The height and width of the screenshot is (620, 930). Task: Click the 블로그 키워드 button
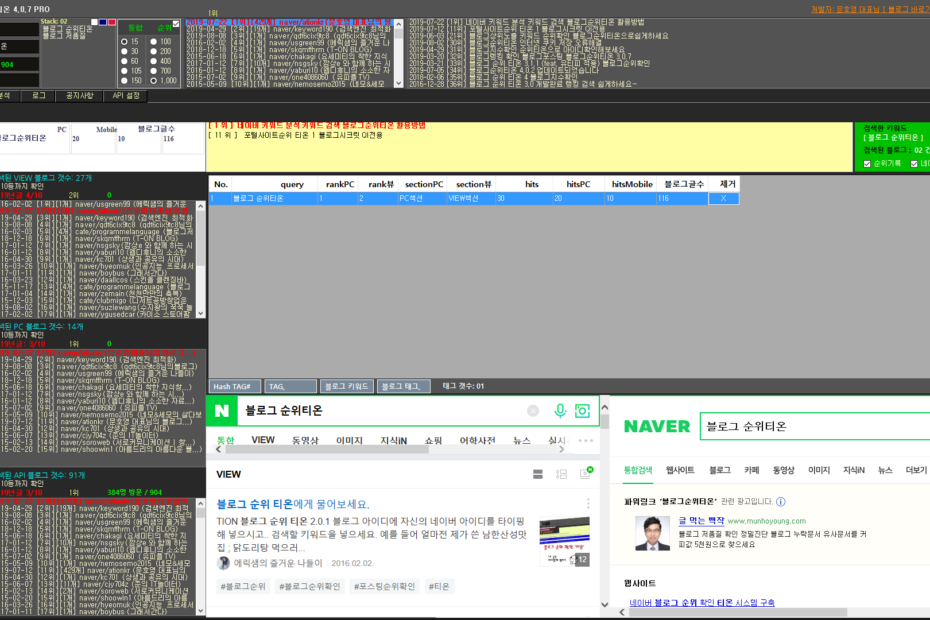[x=347, y=386]
